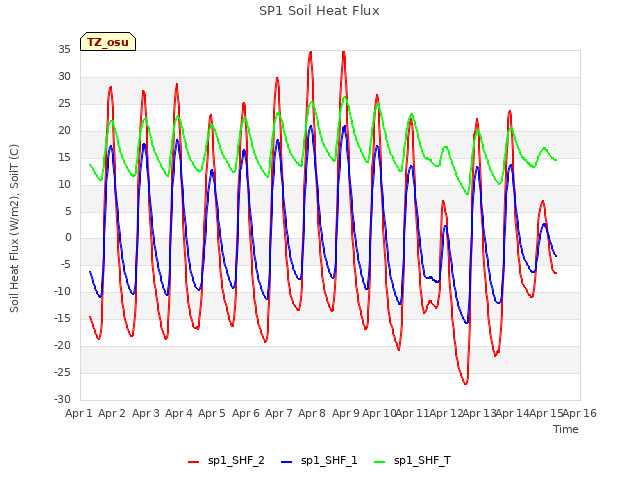640x480 pixels.
Task: Toggle the sp1_SHF_T legend entry
Action: (412, 460)
